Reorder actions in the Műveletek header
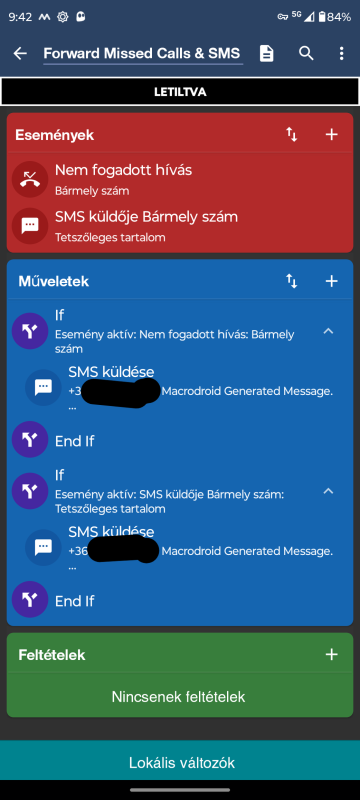The width and height of the screenshot is (360, 800). click(x=292, y=281)
